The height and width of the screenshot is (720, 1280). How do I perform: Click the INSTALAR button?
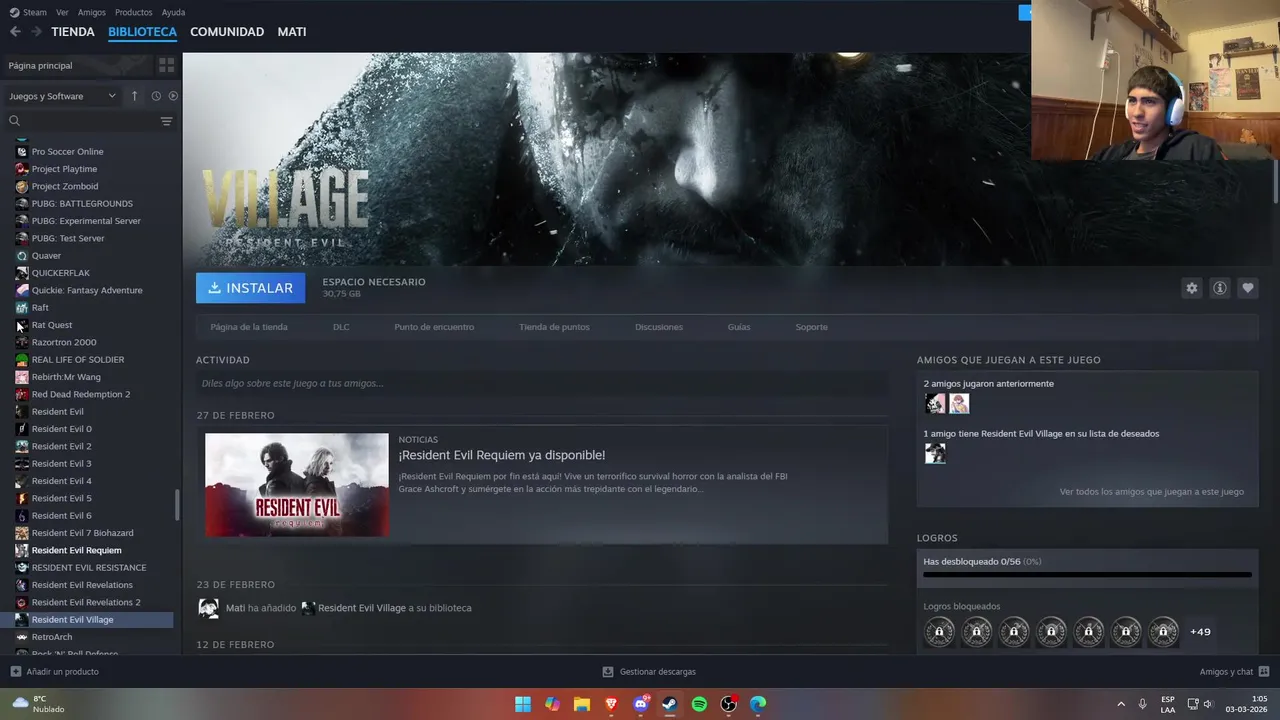[x=250, y=288]
